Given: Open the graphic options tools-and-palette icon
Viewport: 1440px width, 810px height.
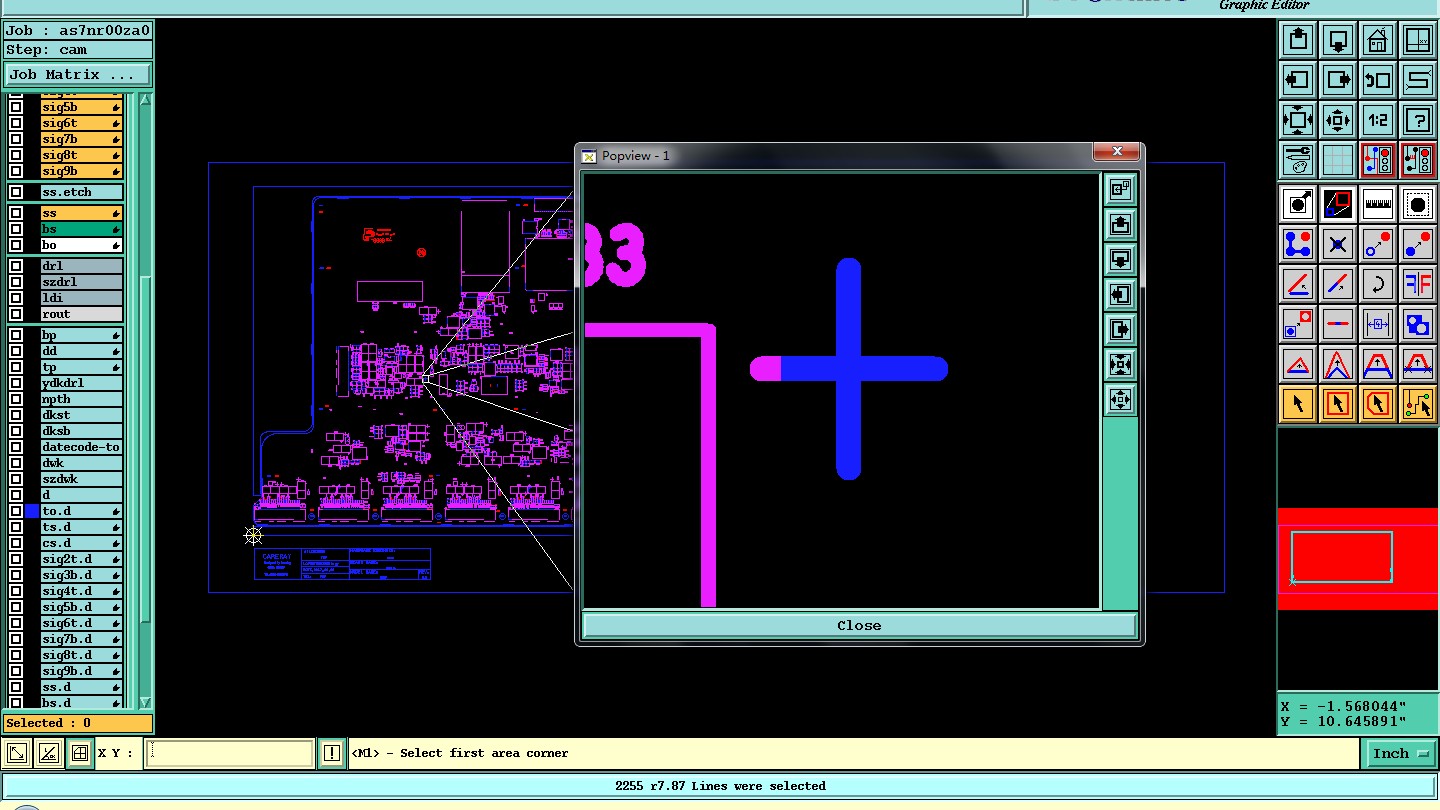Looking at the screenshot, I should [1298, 160].
